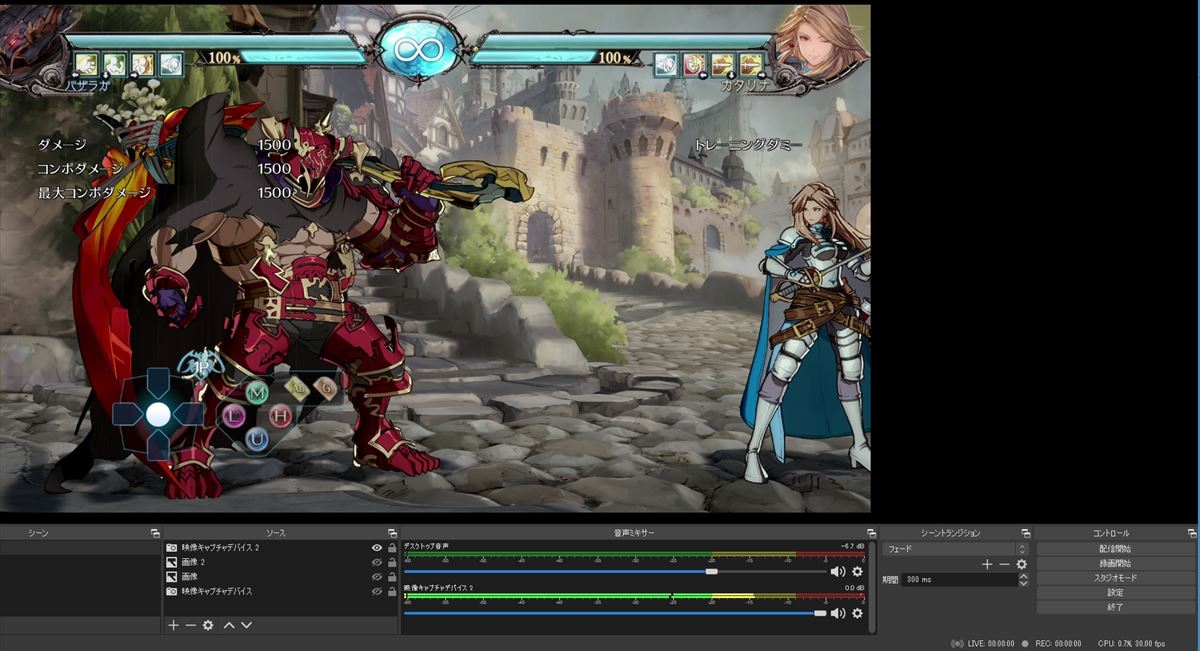Click the selected scene row in シーン list
Viewport: 1200px width, 651px height.
pos(80,548)
